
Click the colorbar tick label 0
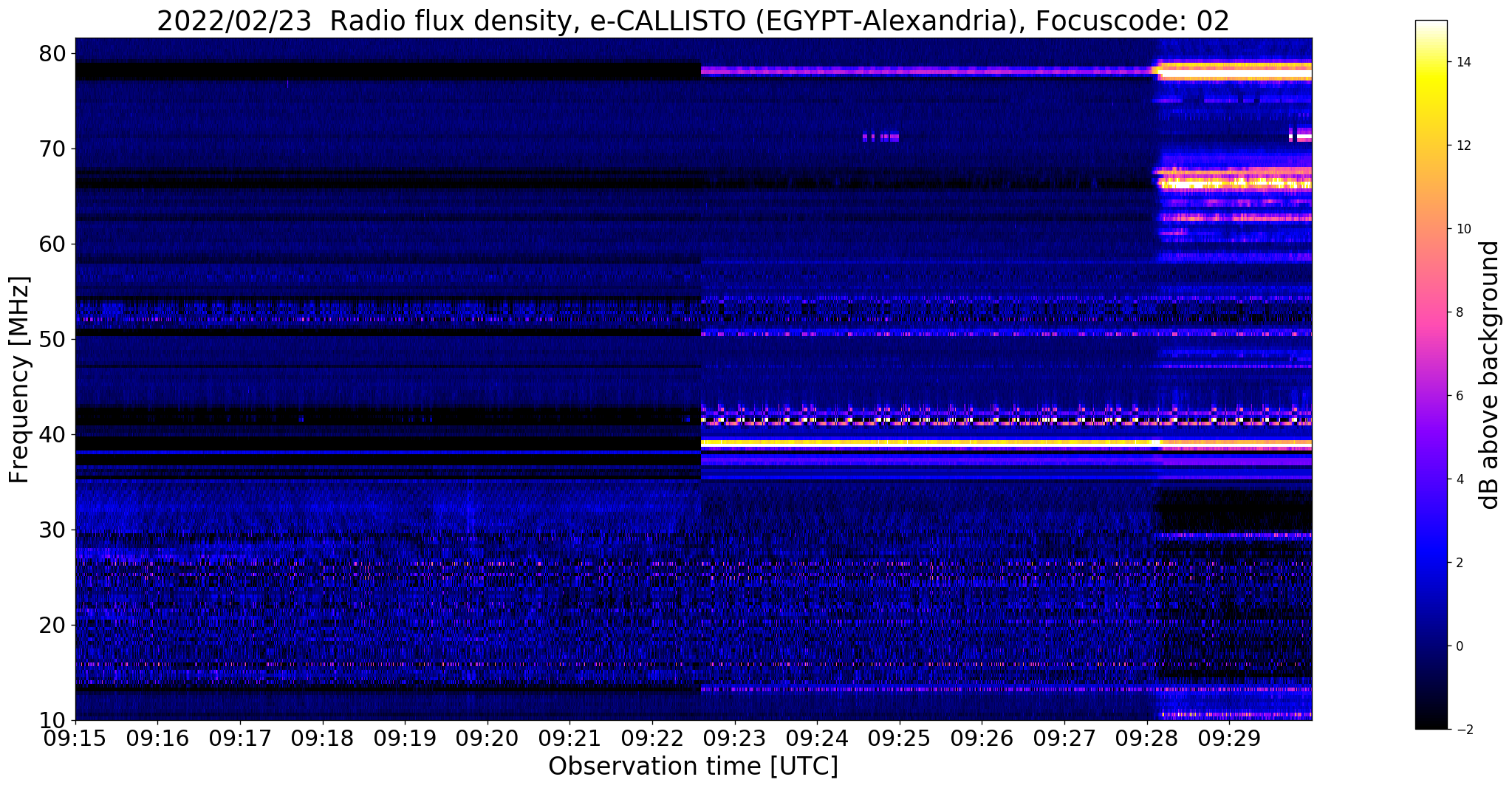(1459, 646)
